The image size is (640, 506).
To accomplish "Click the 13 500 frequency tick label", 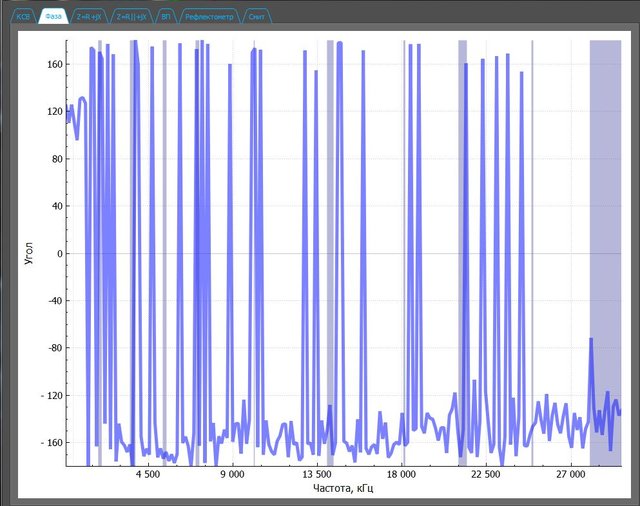I will tap(316, 476).
